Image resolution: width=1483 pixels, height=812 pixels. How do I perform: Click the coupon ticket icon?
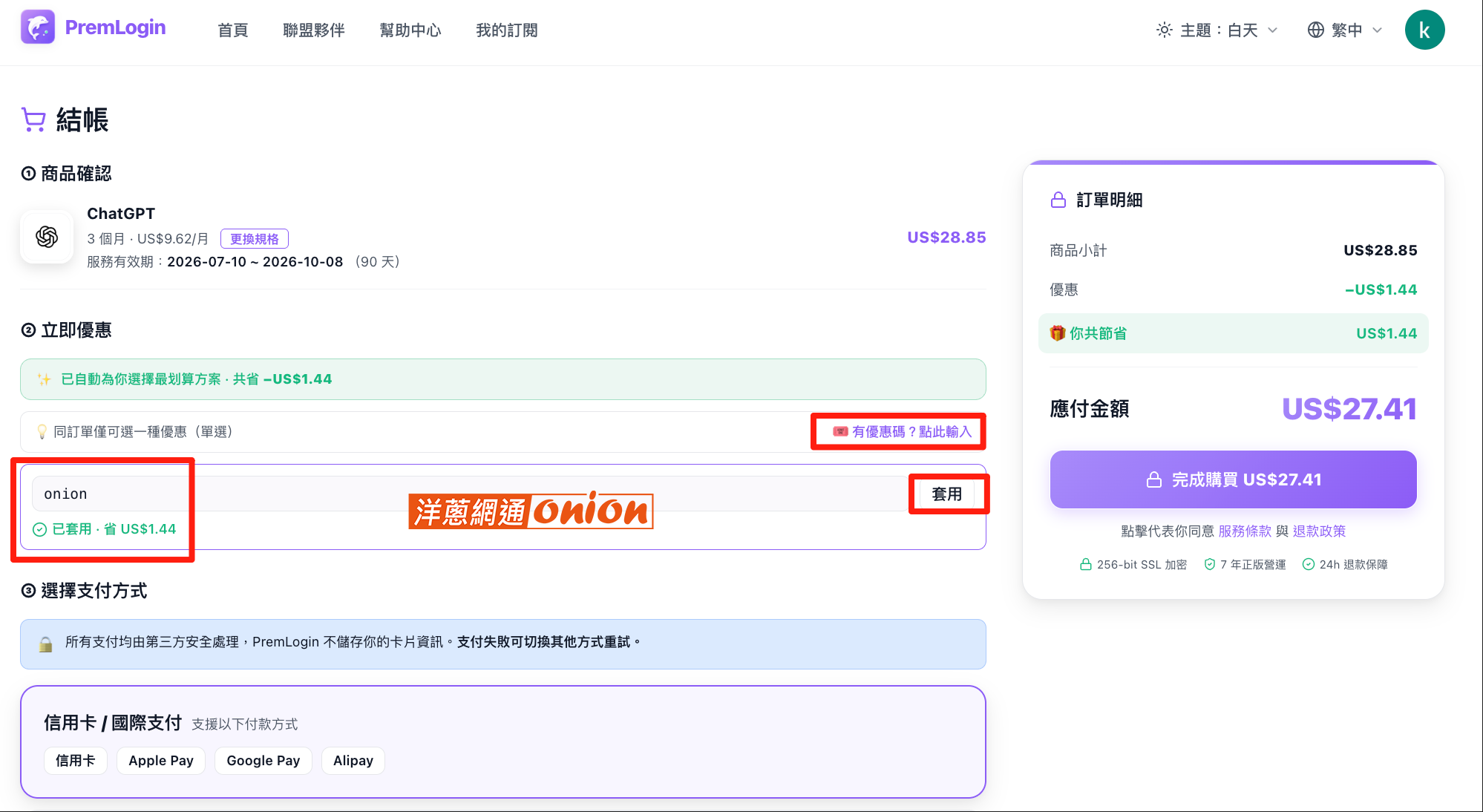pyautogui.click(x=840, y=432)
